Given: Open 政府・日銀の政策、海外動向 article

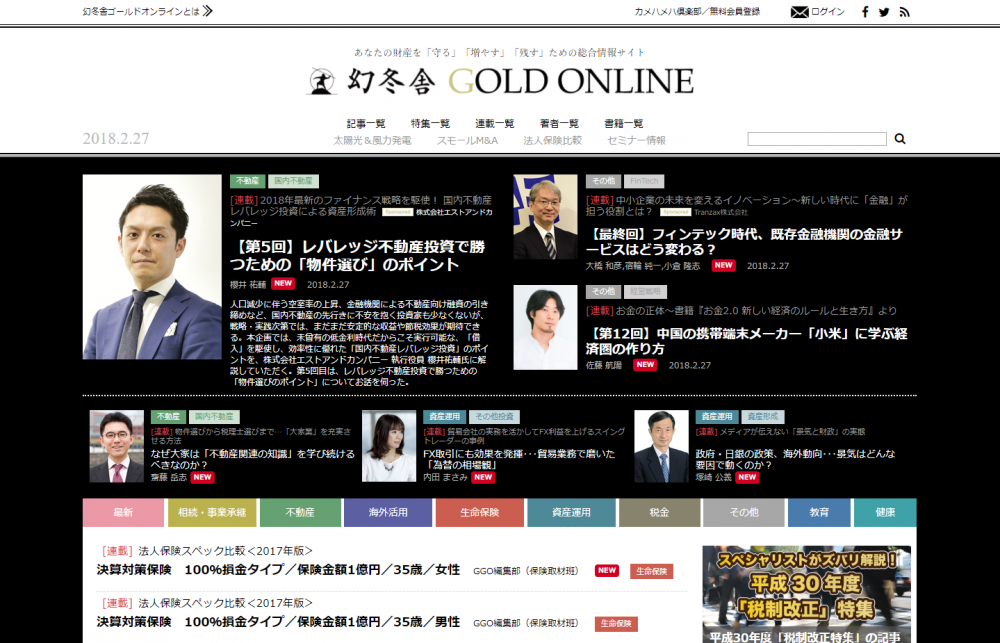Looking at the screenshot, I should [795, 459].
